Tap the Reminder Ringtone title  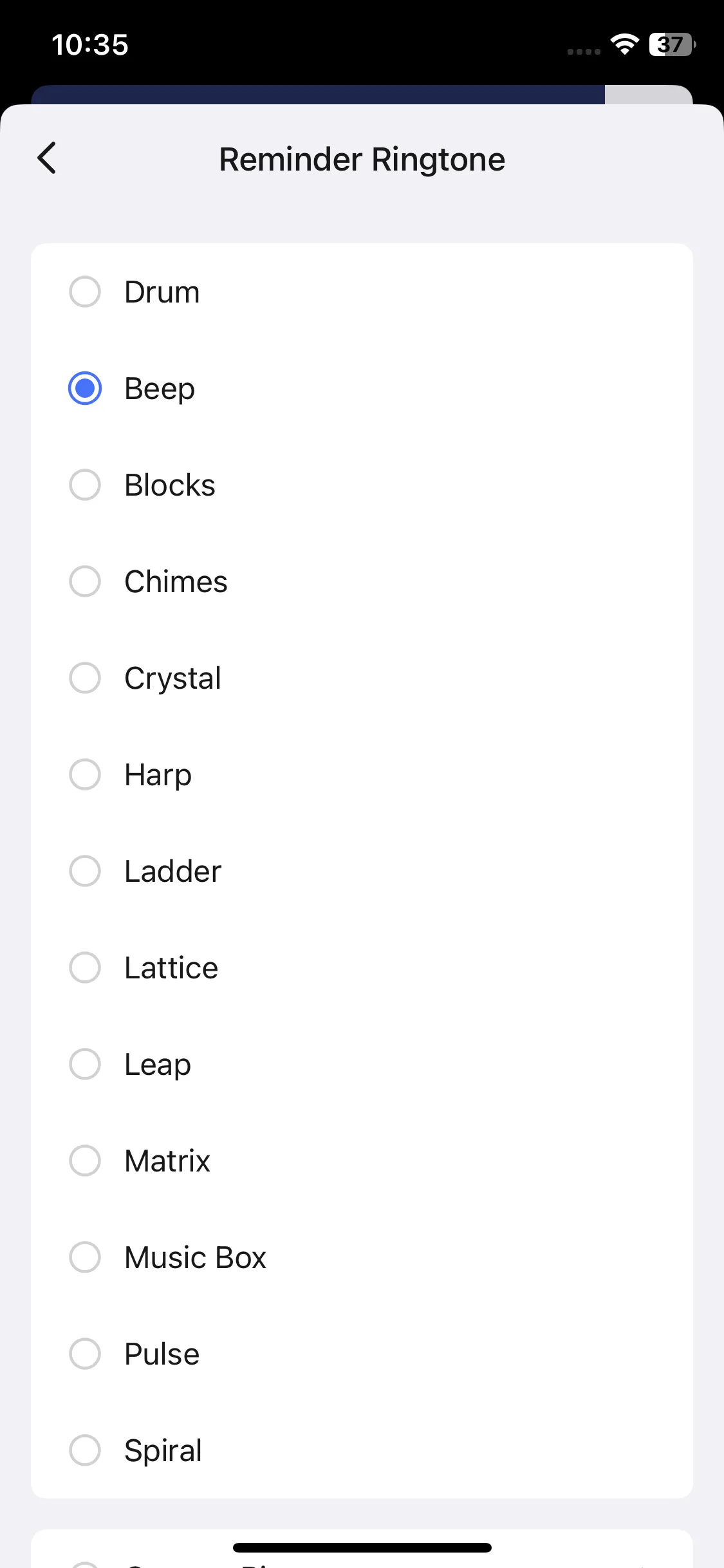pyautogui.click(x=362, y=160)
